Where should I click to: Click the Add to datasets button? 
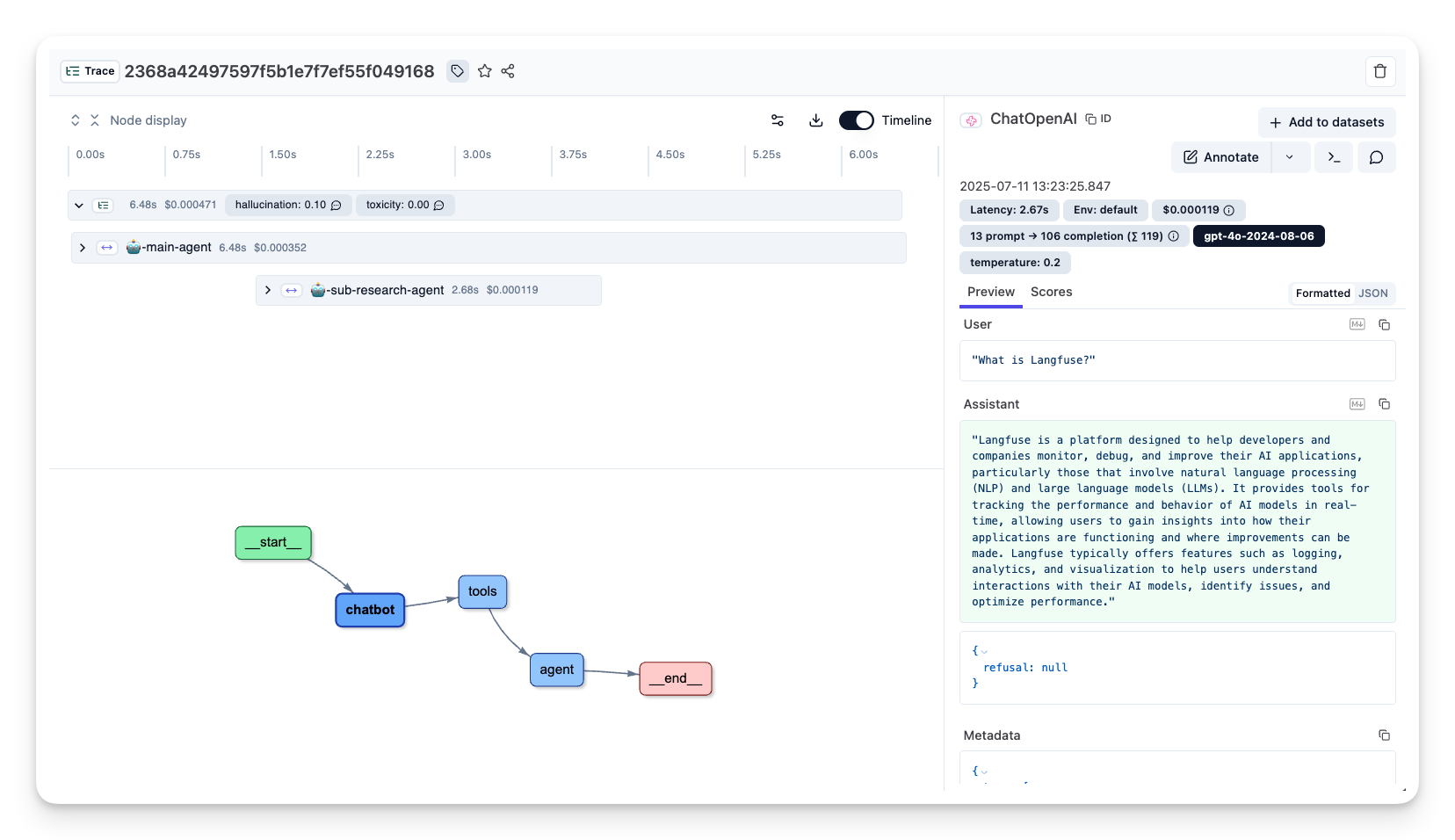point(1326,122)
